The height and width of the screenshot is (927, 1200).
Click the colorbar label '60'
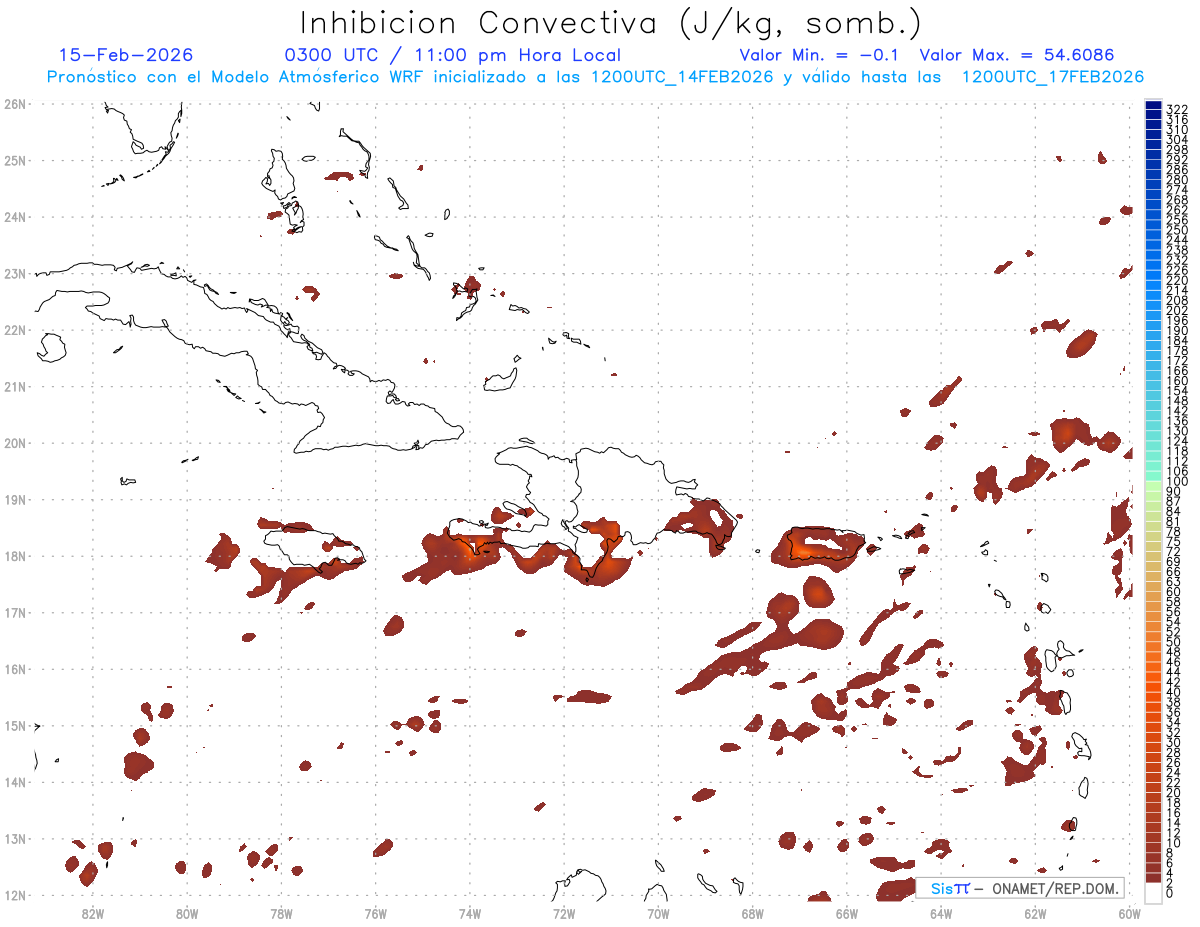1173,591
